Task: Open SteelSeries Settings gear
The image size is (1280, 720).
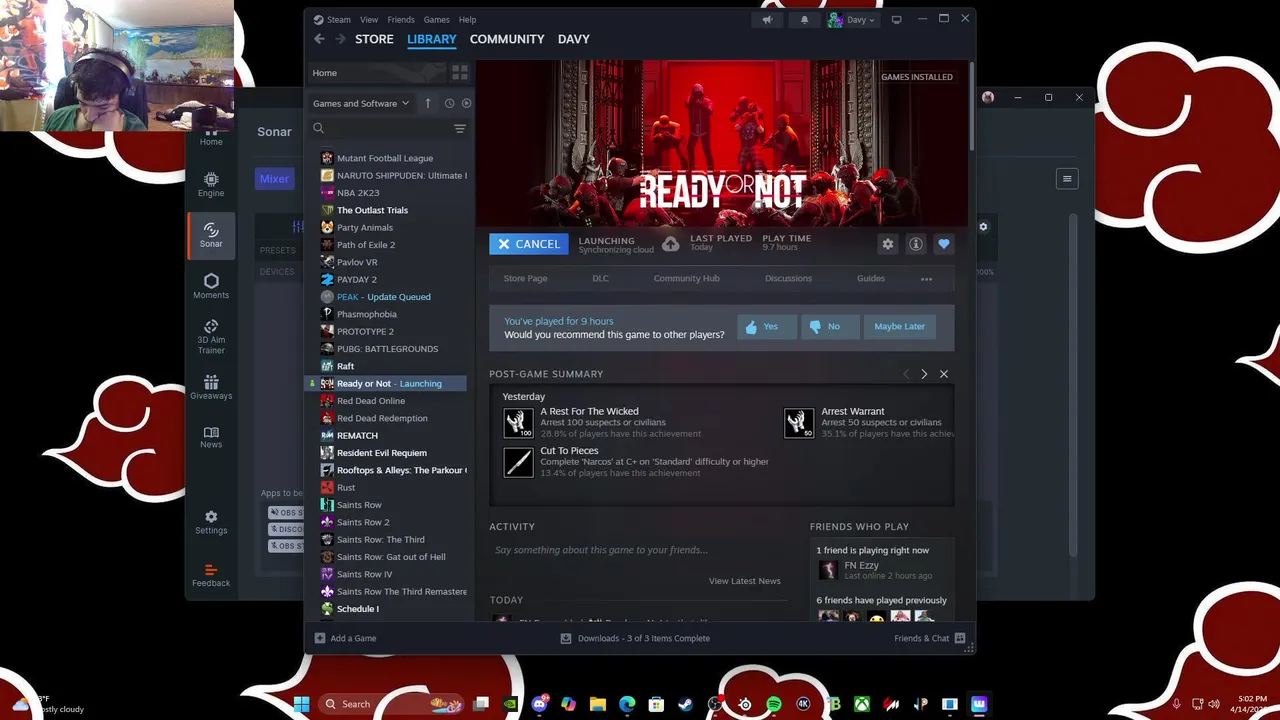Action: [211, 523]
